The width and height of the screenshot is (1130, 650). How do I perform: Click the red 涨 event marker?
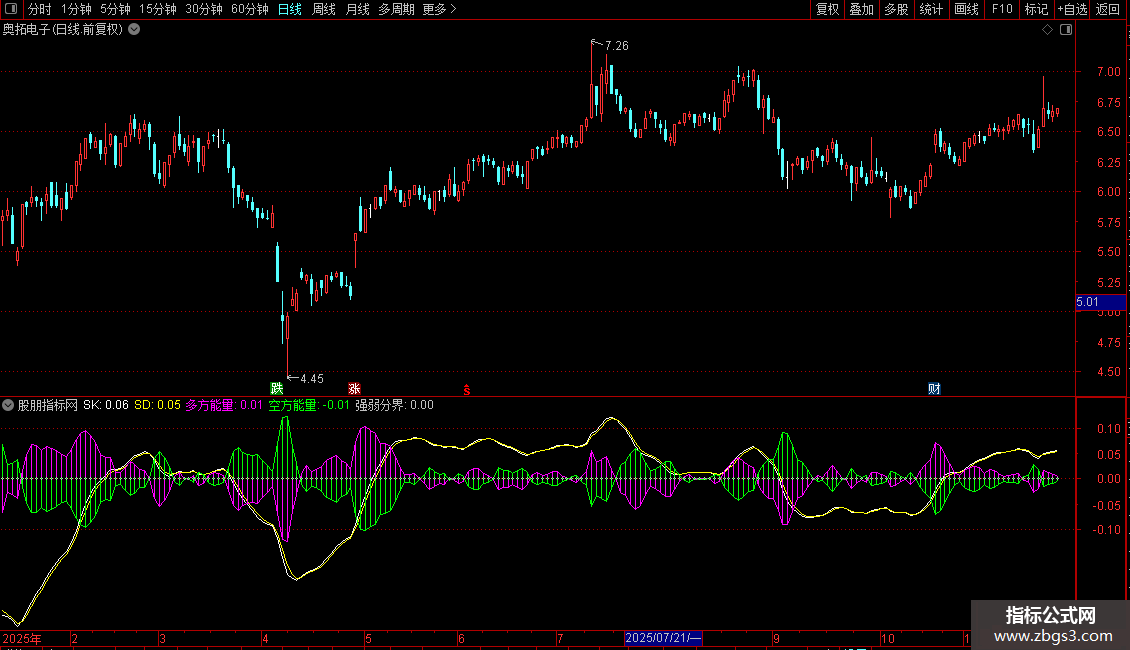354,389
